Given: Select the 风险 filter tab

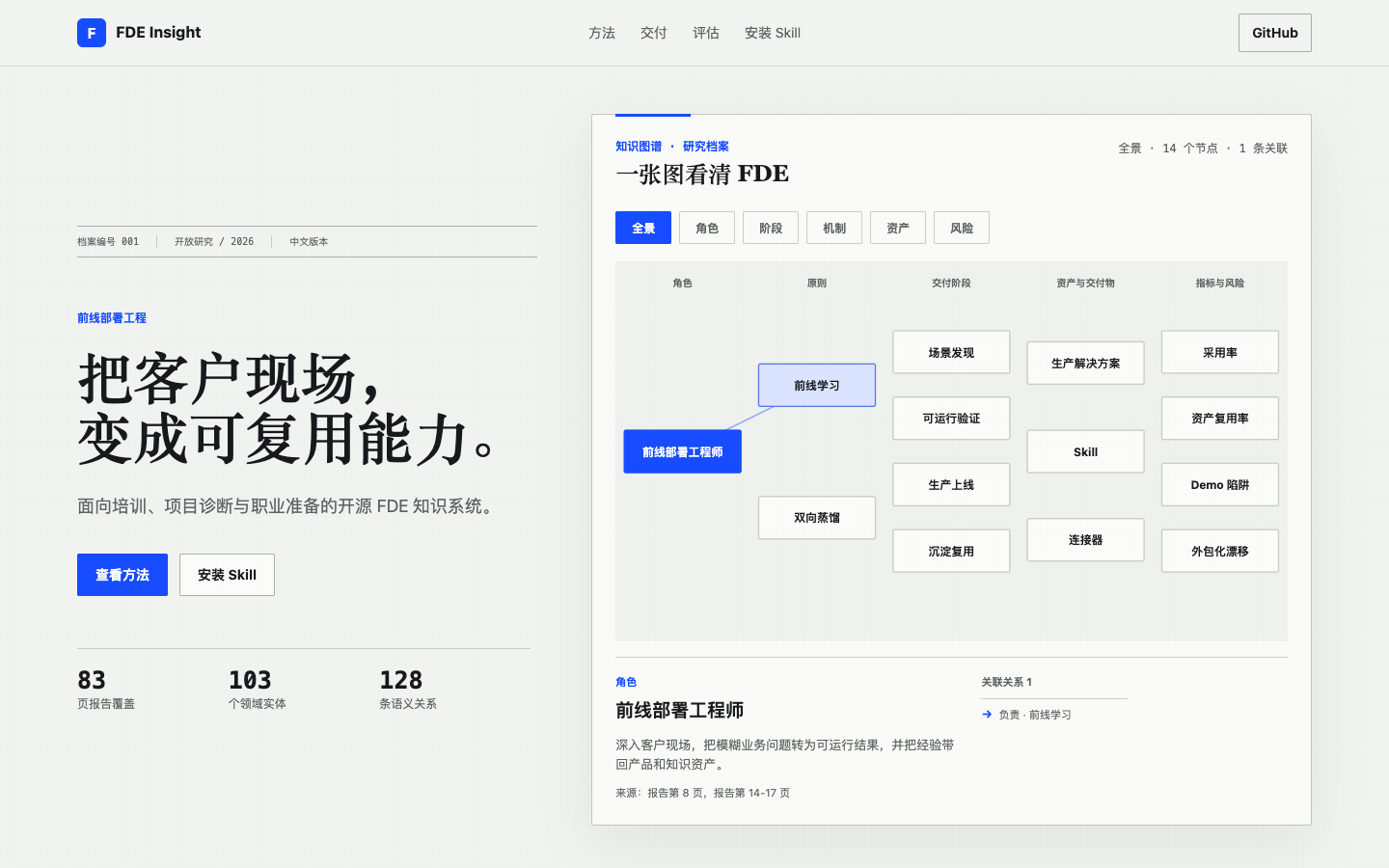Looking at the screenshot, I should [962, 228].
